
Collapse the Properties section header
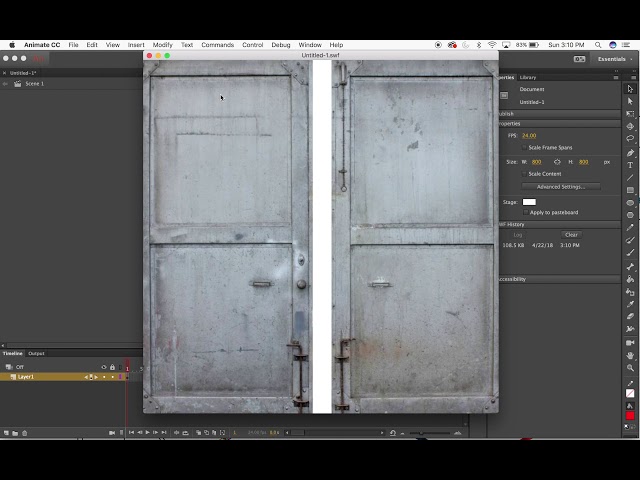point(559,123)
